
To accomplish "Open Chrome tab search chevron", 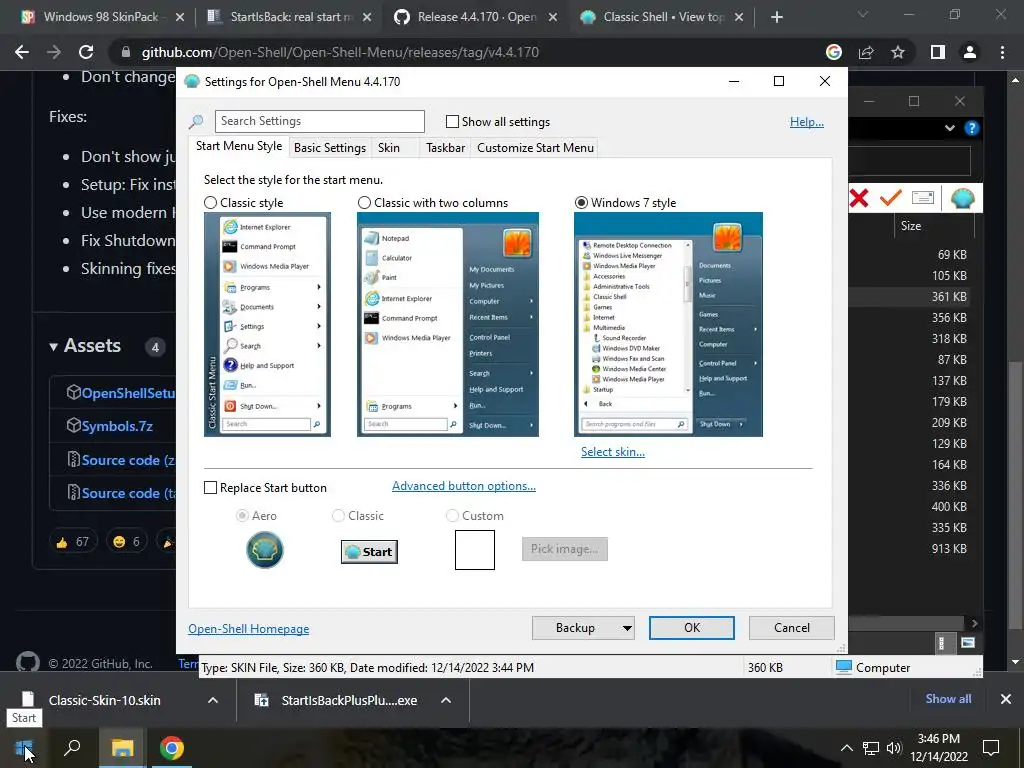I will pos(863,14).
